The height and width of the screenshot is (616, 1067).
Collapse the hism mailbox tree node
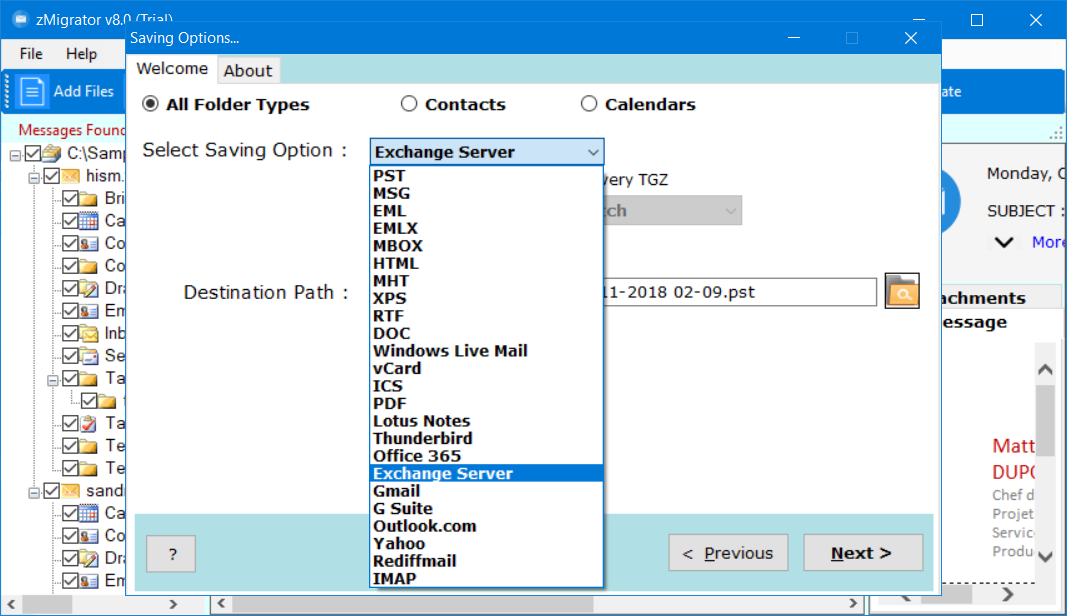(x=33, y=178)
